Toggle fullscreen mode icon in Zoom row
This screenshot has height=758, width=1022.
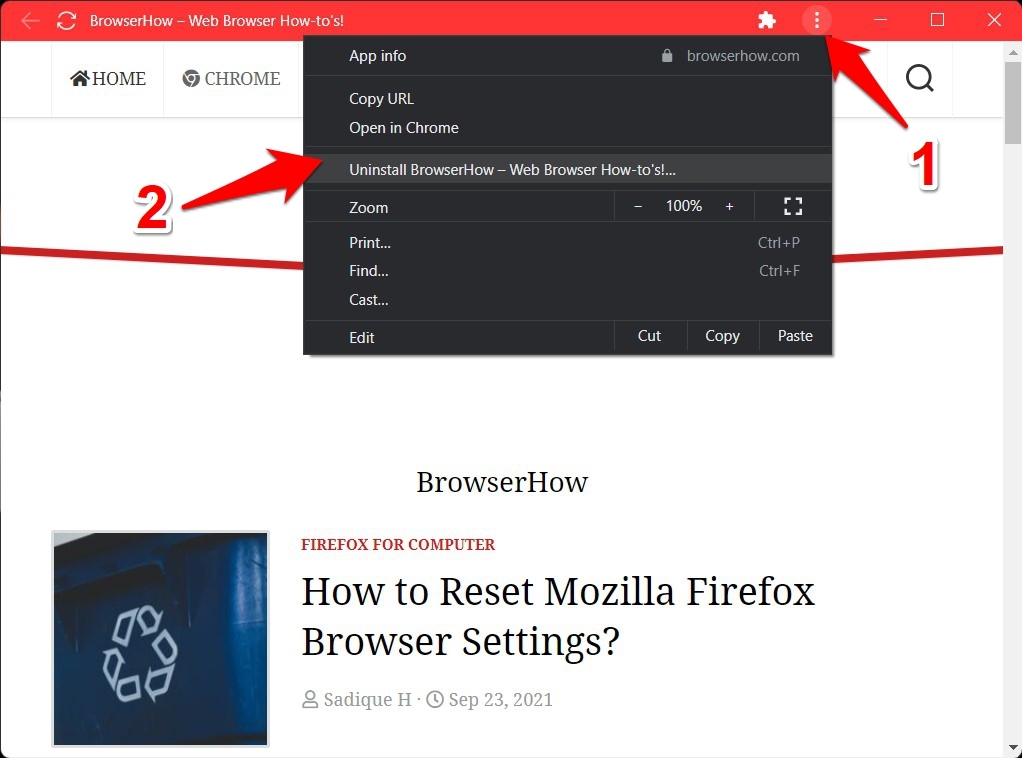(x=793, y=207)
